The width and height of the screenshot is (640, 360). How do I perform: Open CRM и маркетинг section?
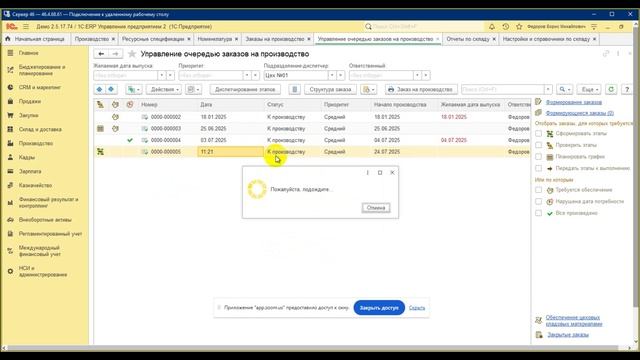[40, 87]
